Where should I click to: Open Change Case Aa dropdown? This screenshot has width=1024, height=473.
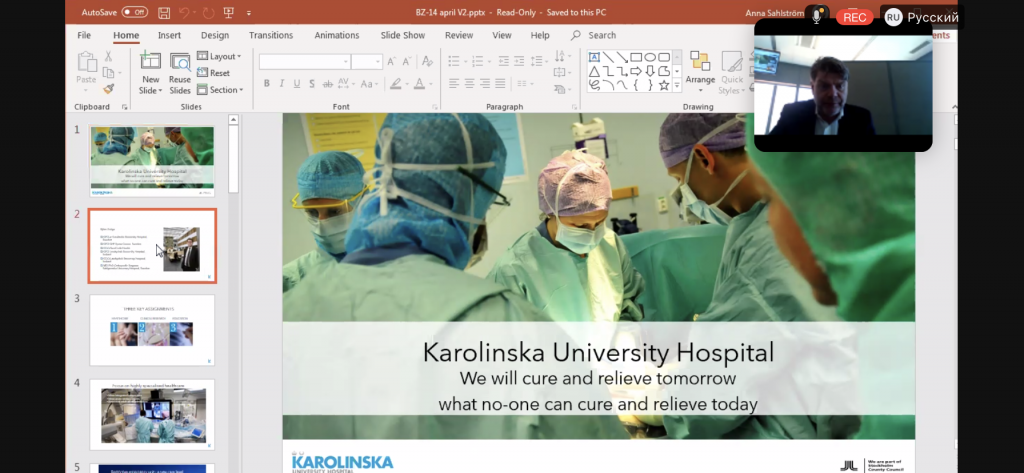[x=368, y=84]
